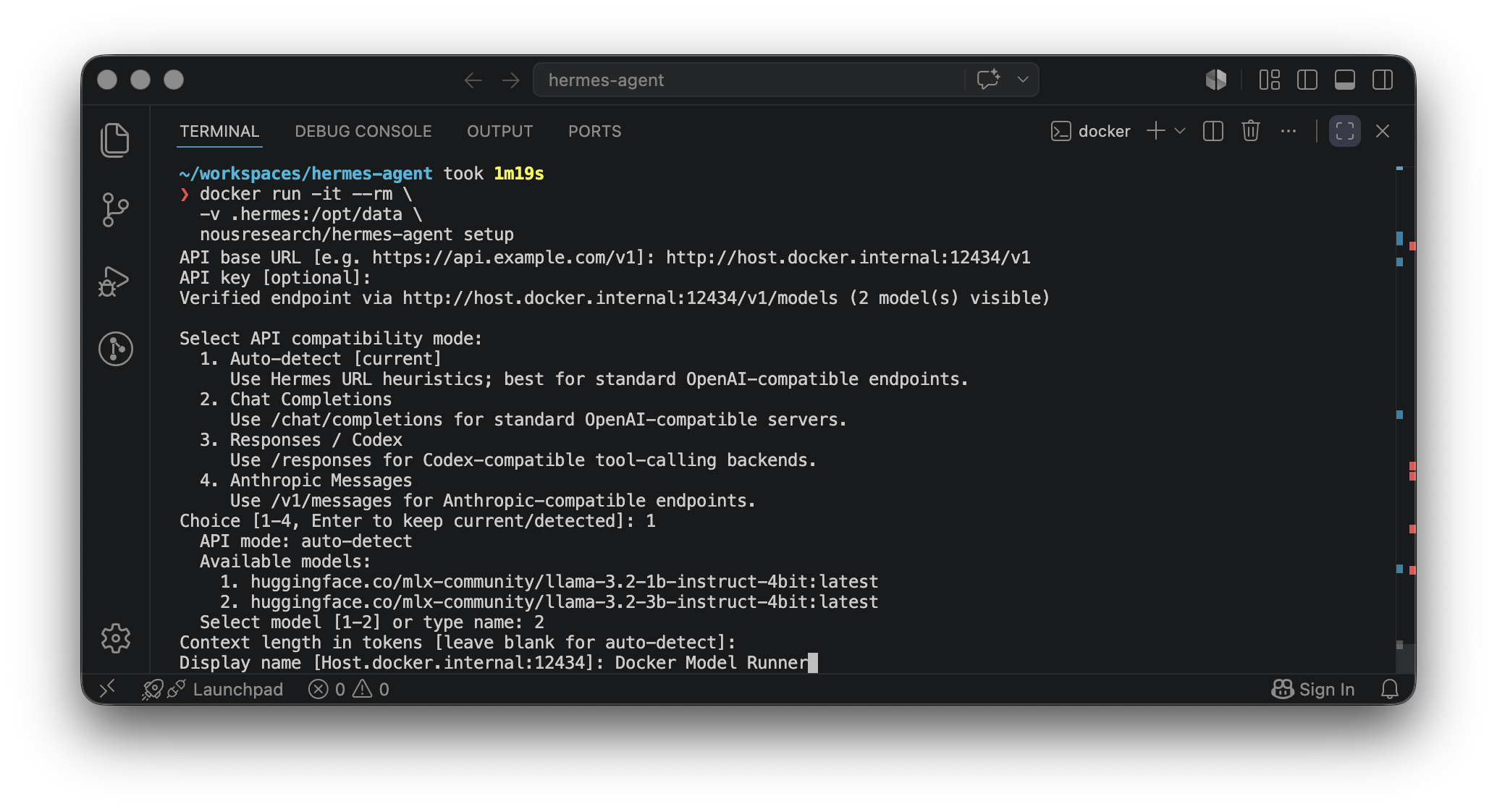Close the terminal panel

point(1383,131)
